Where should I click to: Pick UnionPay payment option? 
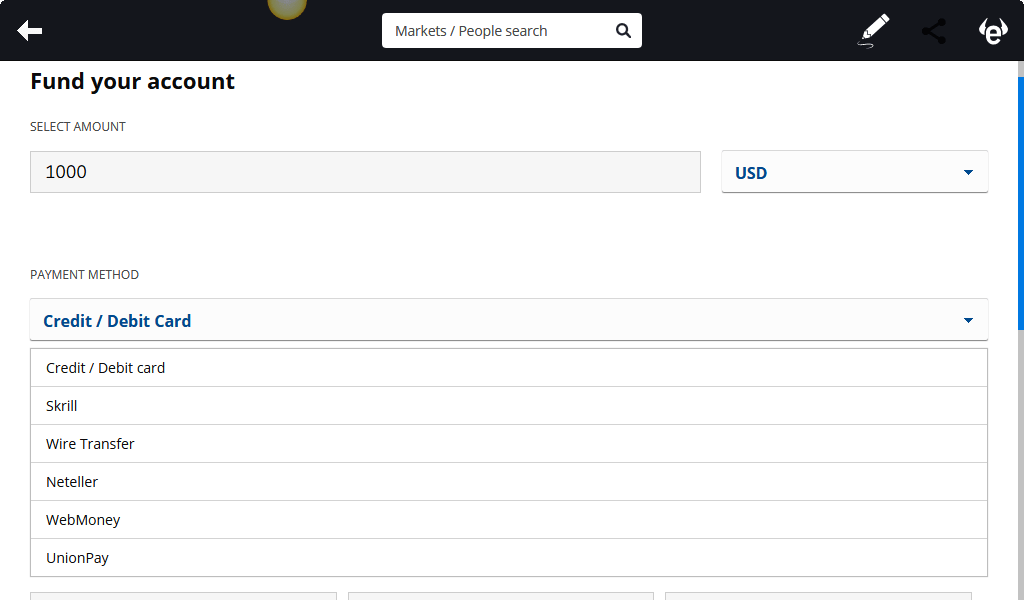509,558
